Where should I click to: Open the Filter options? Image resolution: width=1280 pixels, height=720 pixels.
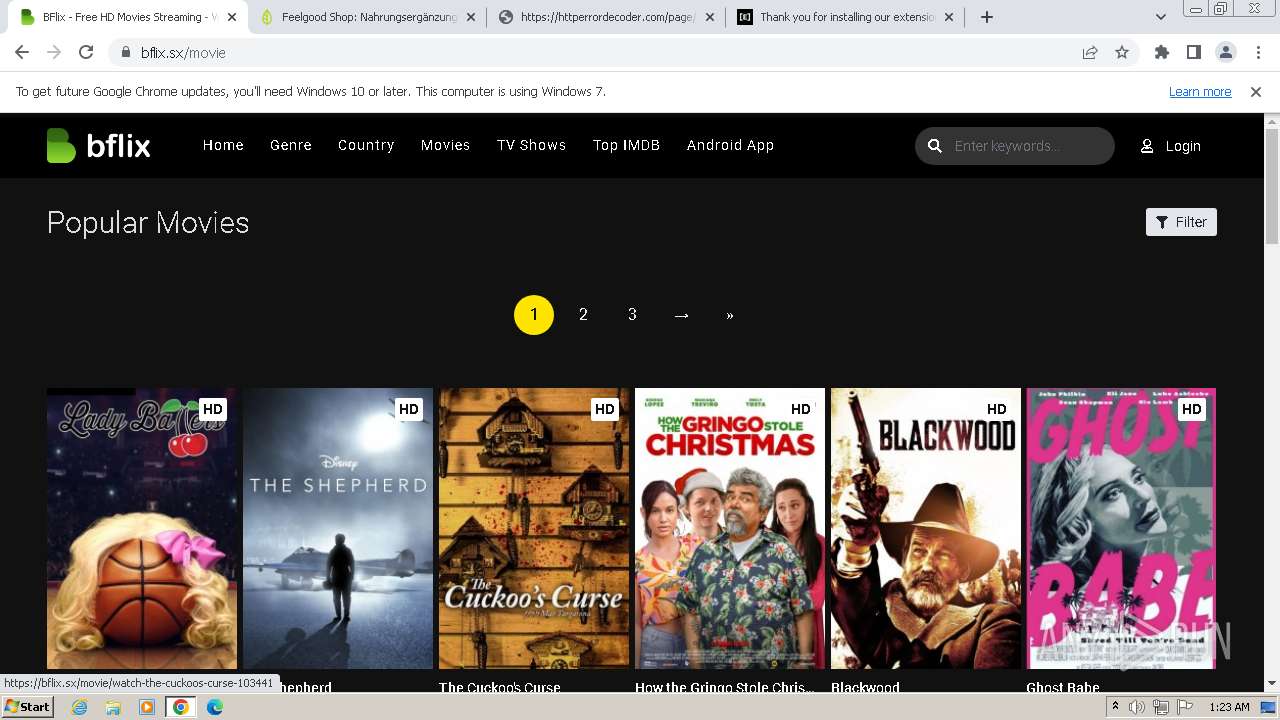1181,222
